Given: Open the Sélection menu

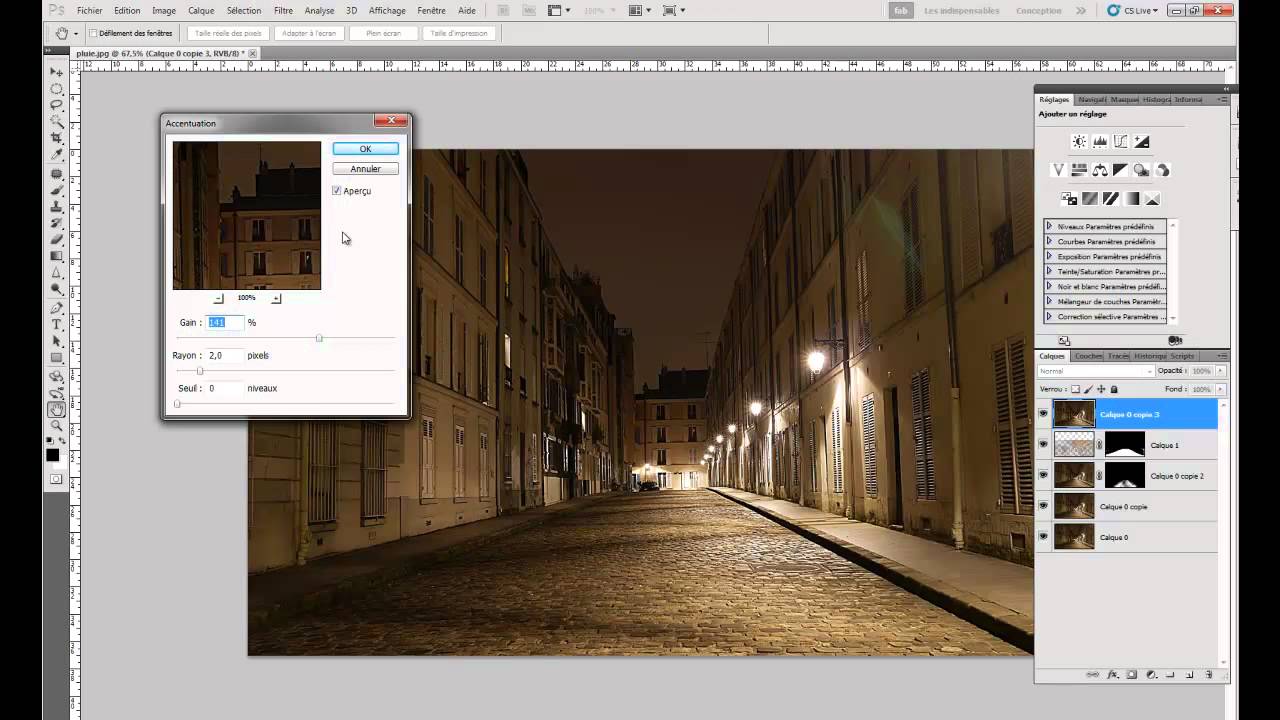Looking at the screenshot, I should click(x=244, y=10).
